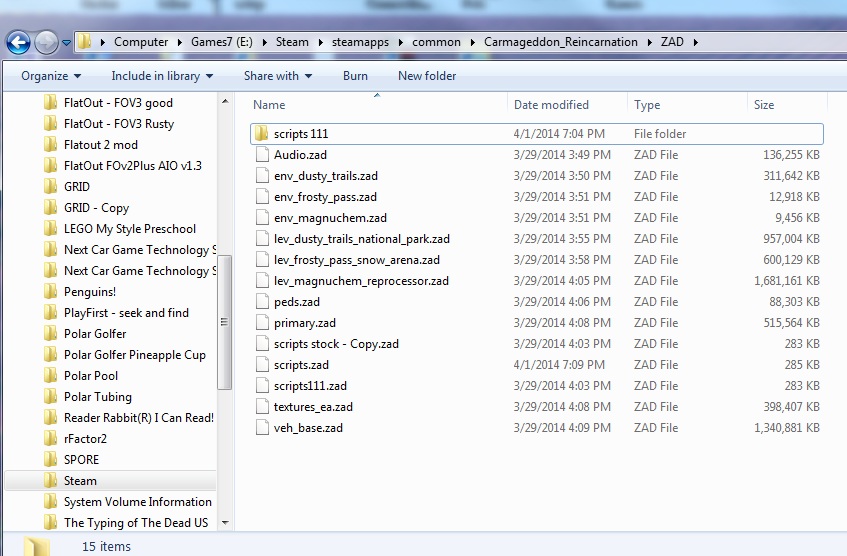The image size is (847, 556).
Task: Click System Volume Information folder icon
Action: (51, 501)
